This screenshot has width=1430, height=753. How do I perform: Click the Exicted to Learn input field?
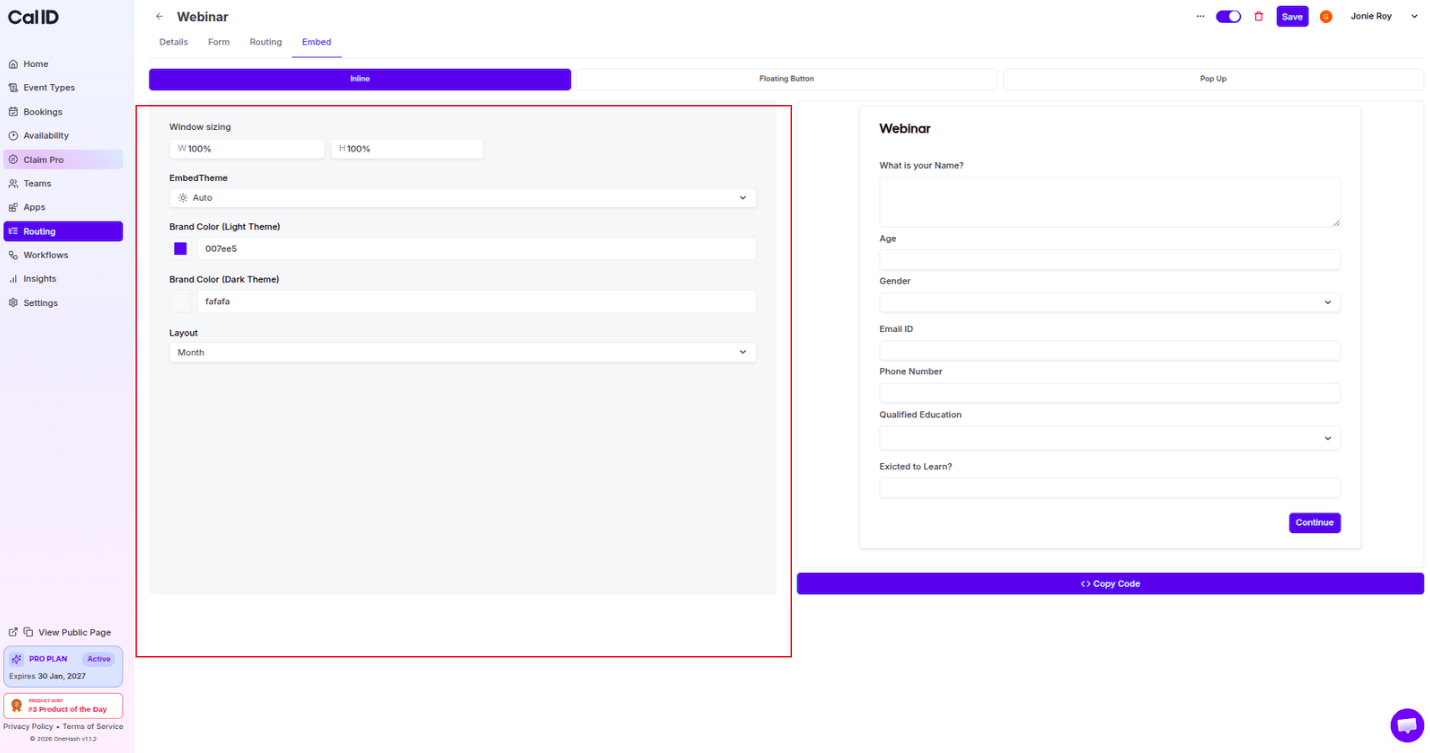click(x=1110, y=488)
